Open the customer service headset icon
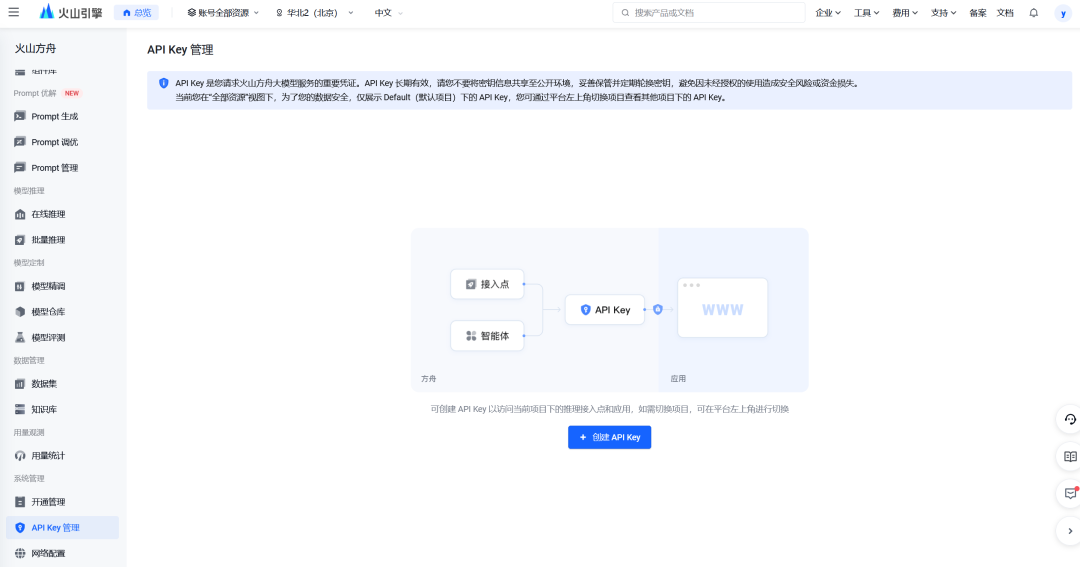 [1070, 420]
